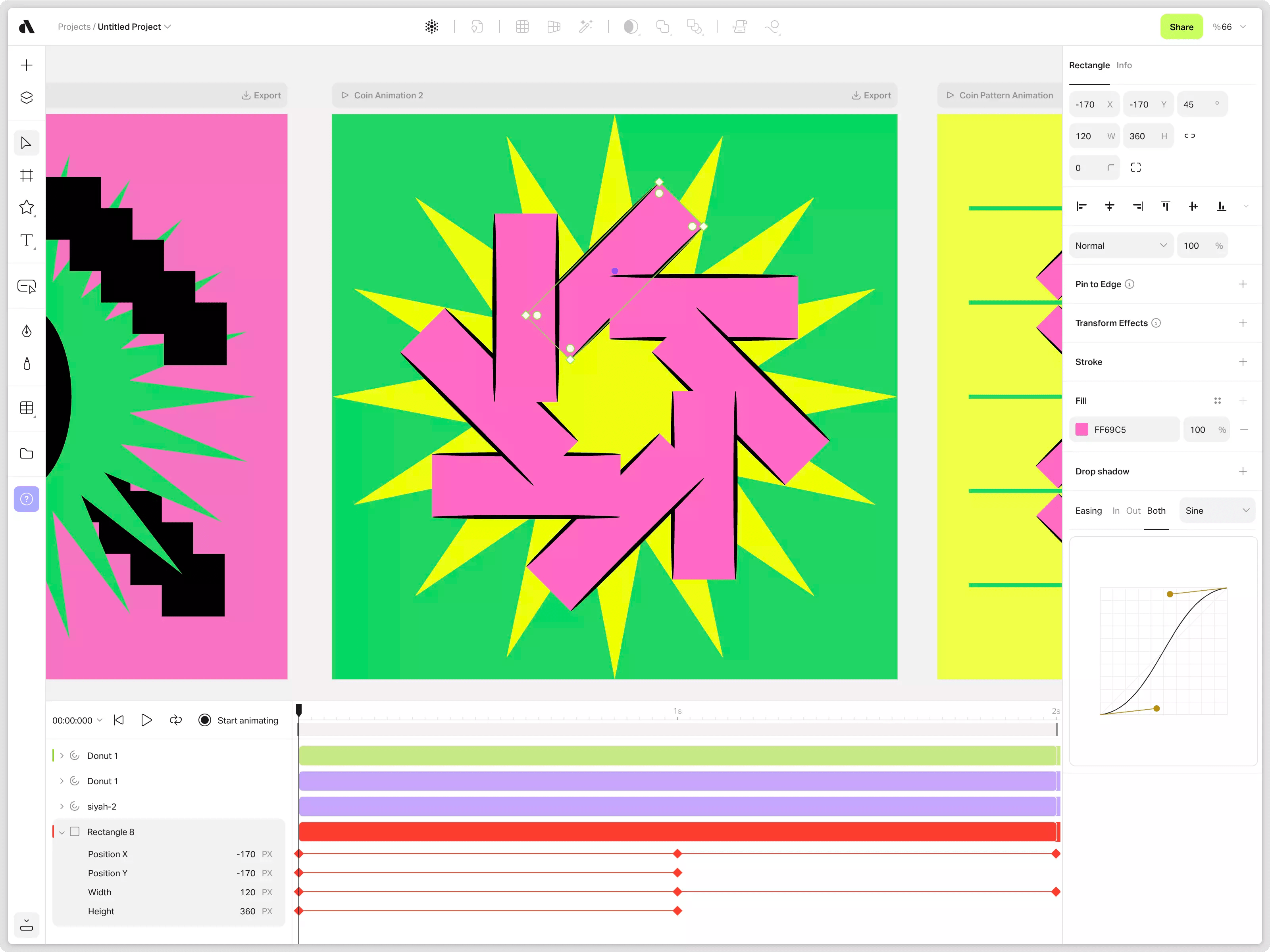Open the layers panel icon
1270x952 pixels.
(x=27, y=98)
